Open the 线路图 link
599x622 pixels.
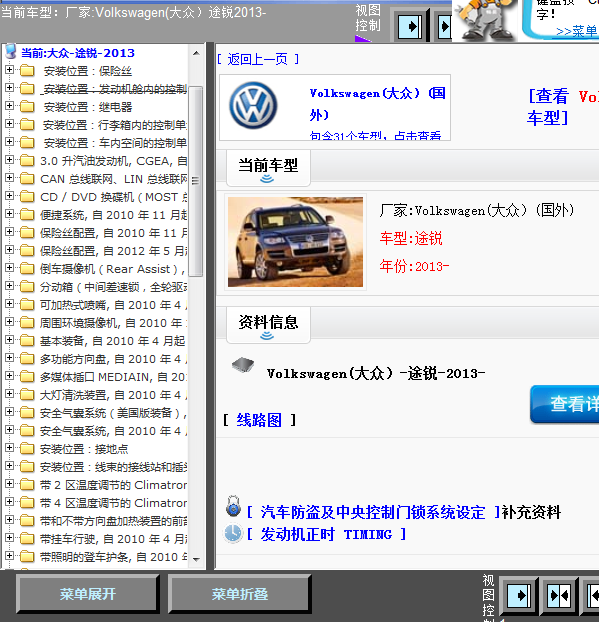[x=259, y=420]
